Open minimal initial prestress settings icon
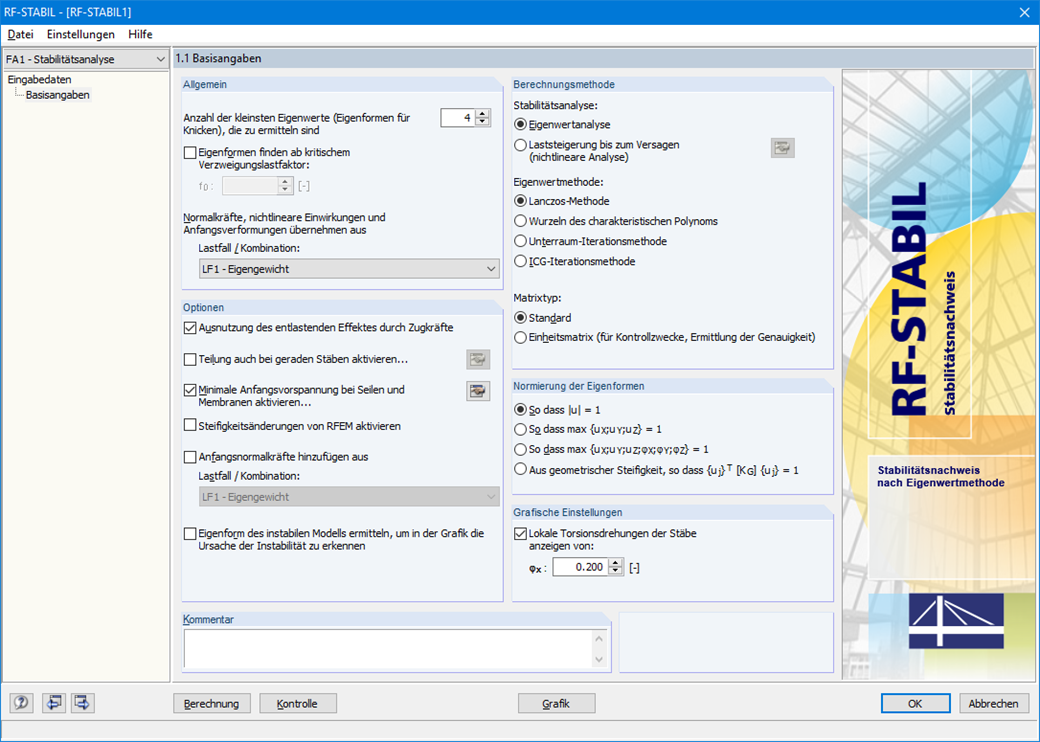Image resolution: width=1040 pixels, height=742 pixels. coord(478,391)
